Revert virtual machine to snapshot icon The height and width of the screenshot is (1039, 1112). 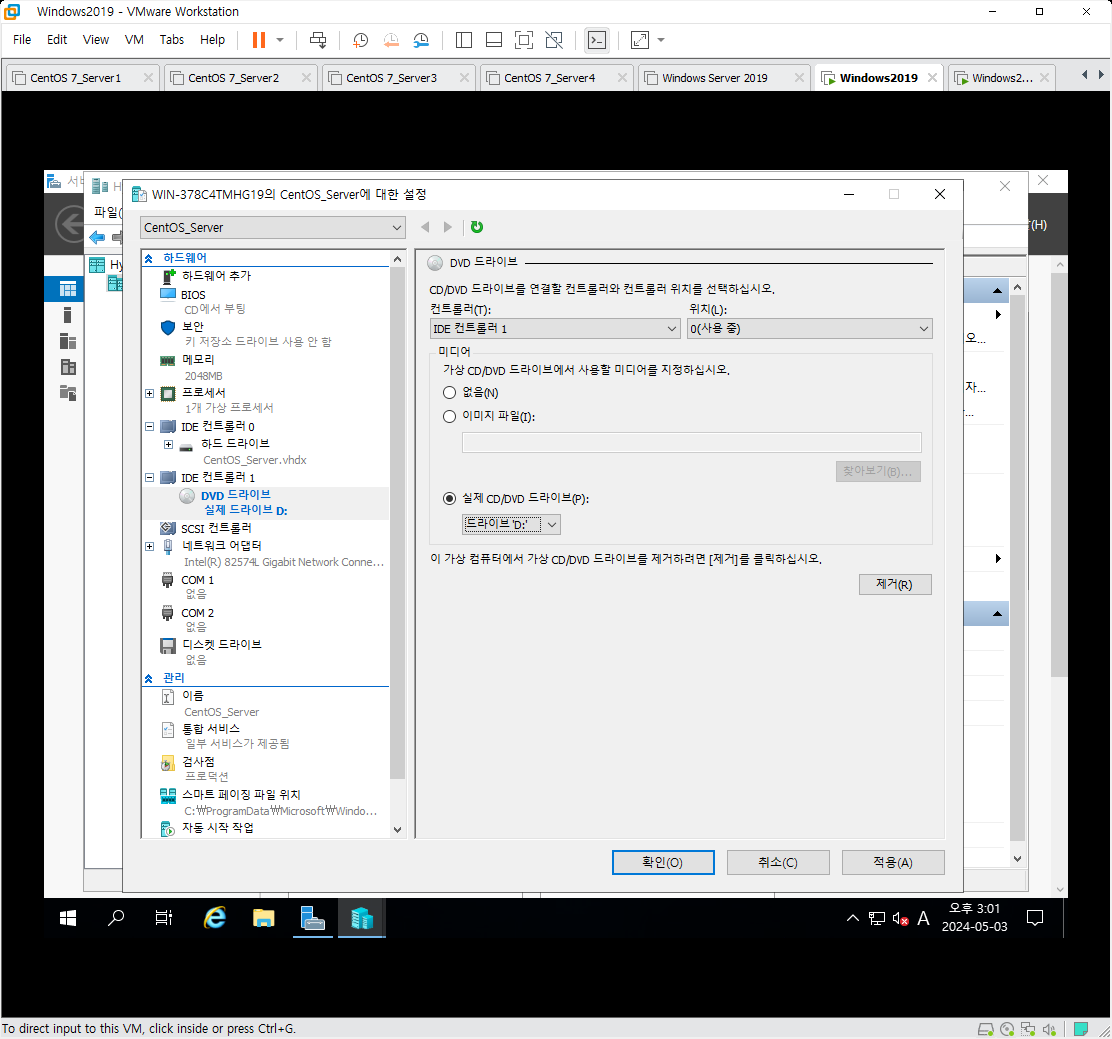point(391,40)
